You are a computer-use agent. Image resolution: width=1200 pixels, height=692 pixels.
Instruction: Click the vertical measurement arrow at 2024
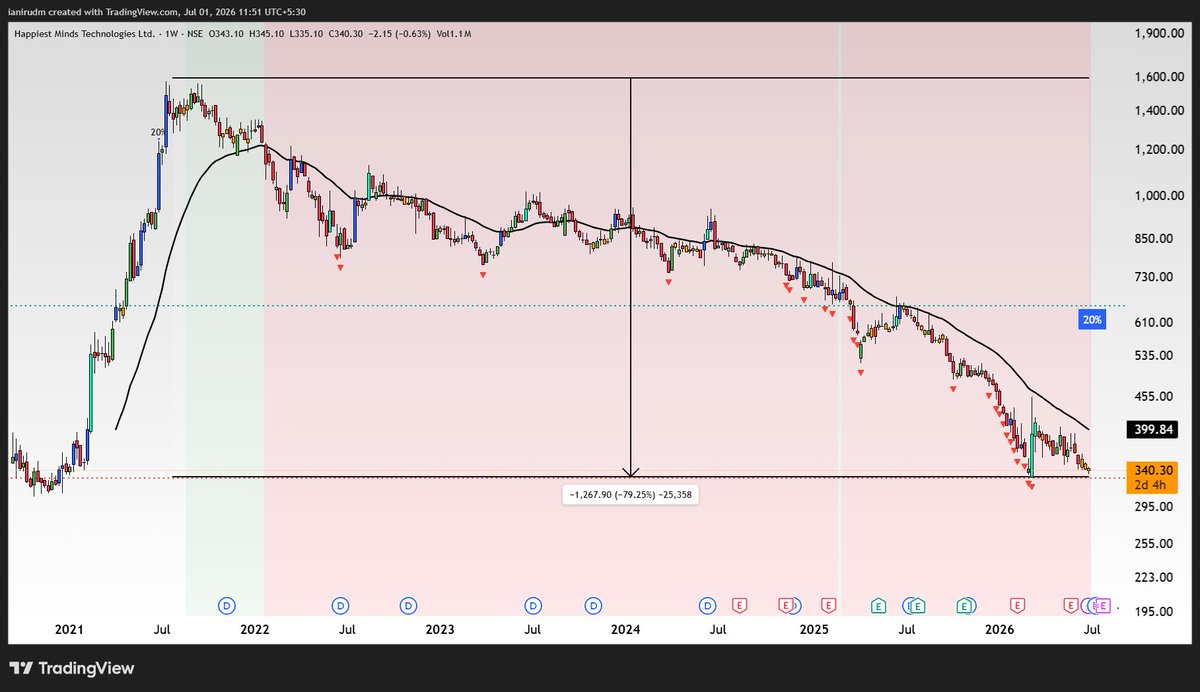[630, 278]
